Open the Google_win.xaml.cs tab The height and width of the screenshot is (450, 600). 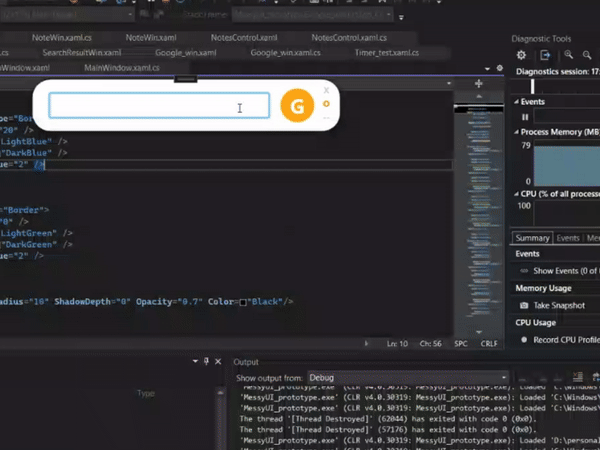point(285,52)
